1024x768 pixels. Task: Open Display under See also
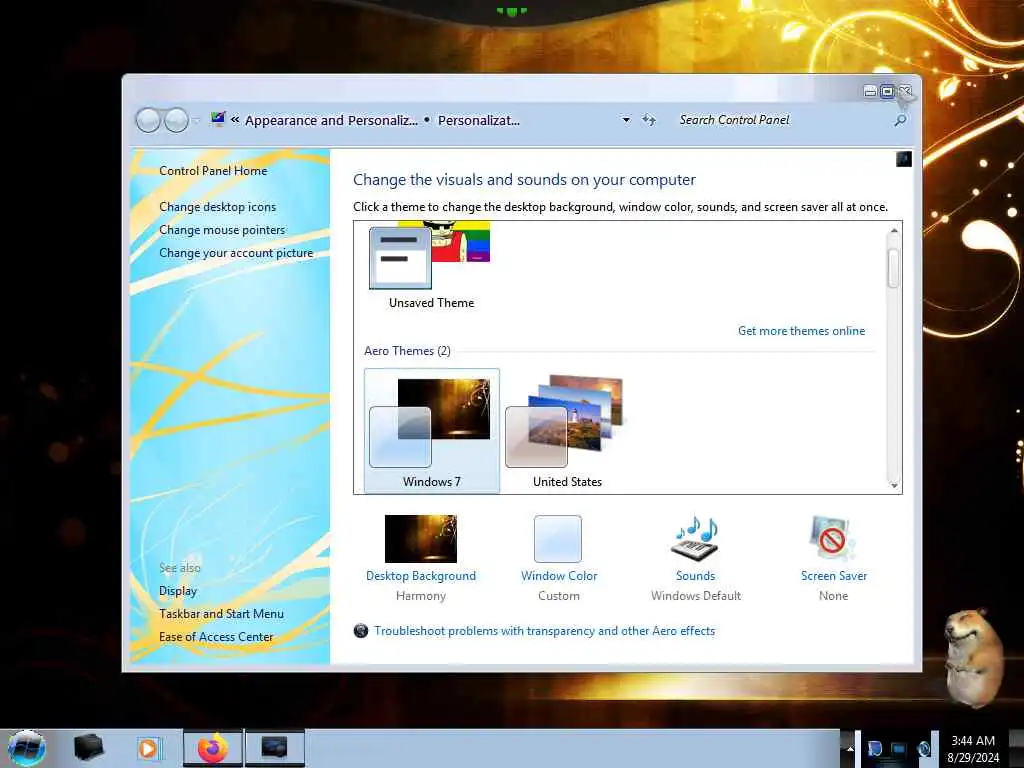click(x=178, y=591)
